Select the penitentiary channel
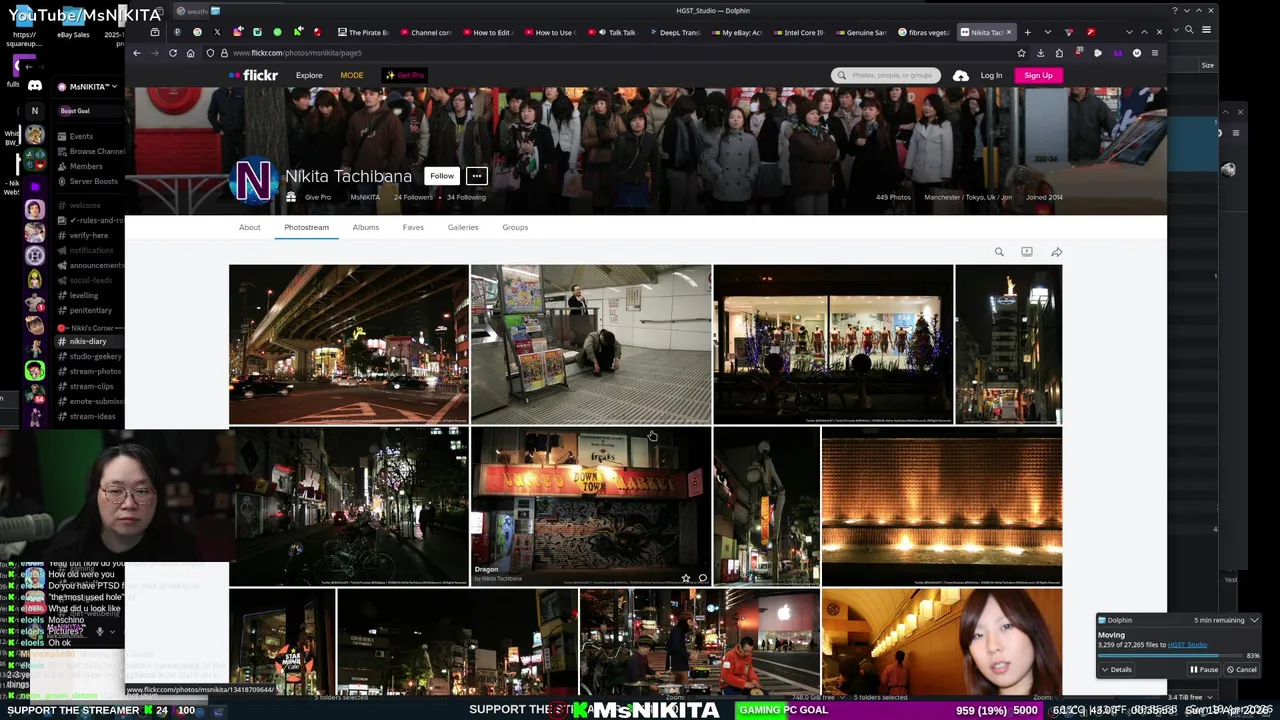Image resolution: width=1280 pixels, height=720 pixels. (x=90, y=310)
